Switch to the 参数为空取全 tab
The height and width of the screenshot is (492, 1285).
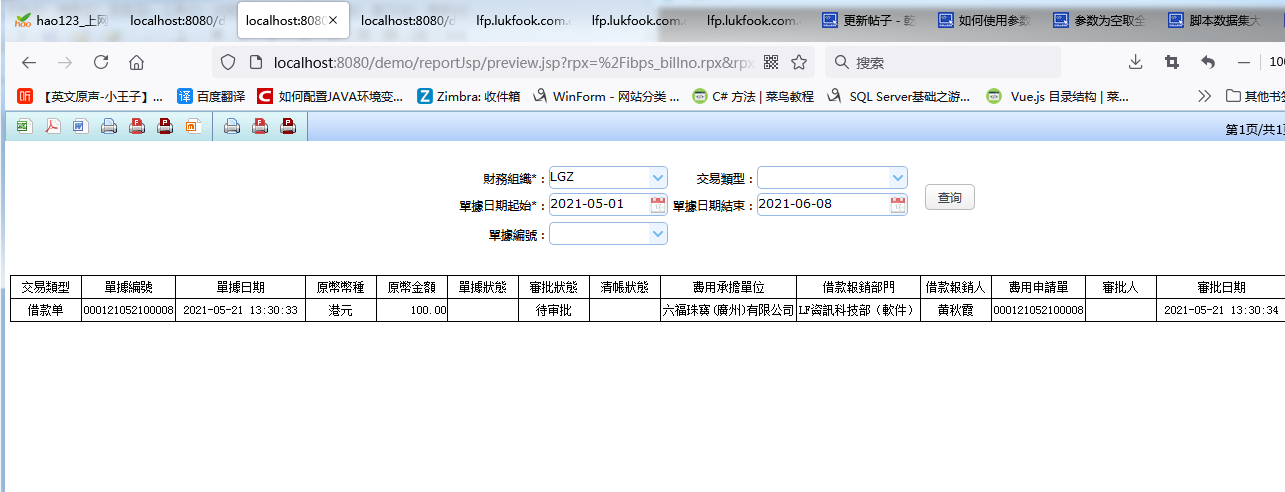[x=1098, y=20]
